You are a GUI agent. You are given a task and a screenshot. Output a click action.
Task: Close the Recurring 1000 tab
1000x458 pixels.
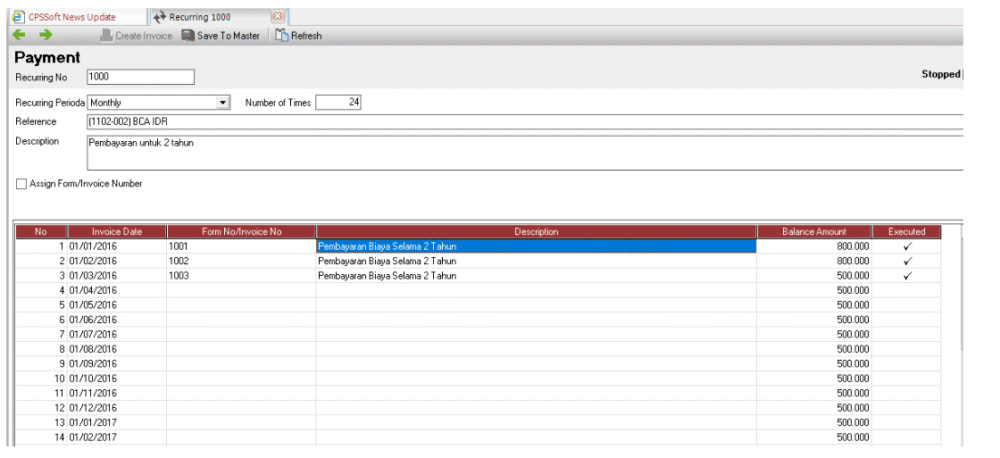(278, 17)
